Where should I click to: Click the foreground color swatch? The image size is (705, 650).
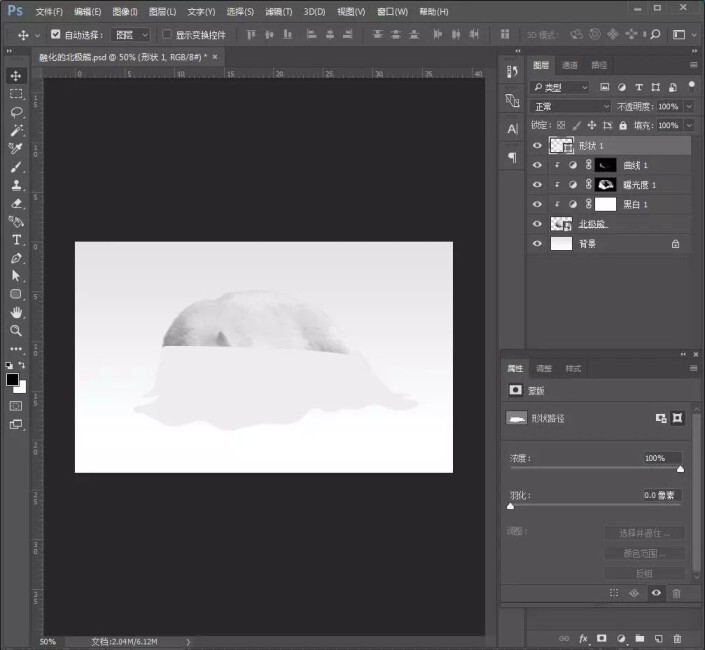click(x=13, y=379)
